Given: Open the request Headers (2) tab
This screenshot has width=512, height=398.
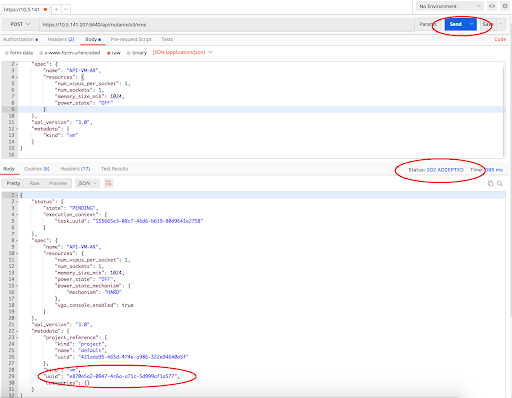Looking at the screenshot, I should point(61,39).
